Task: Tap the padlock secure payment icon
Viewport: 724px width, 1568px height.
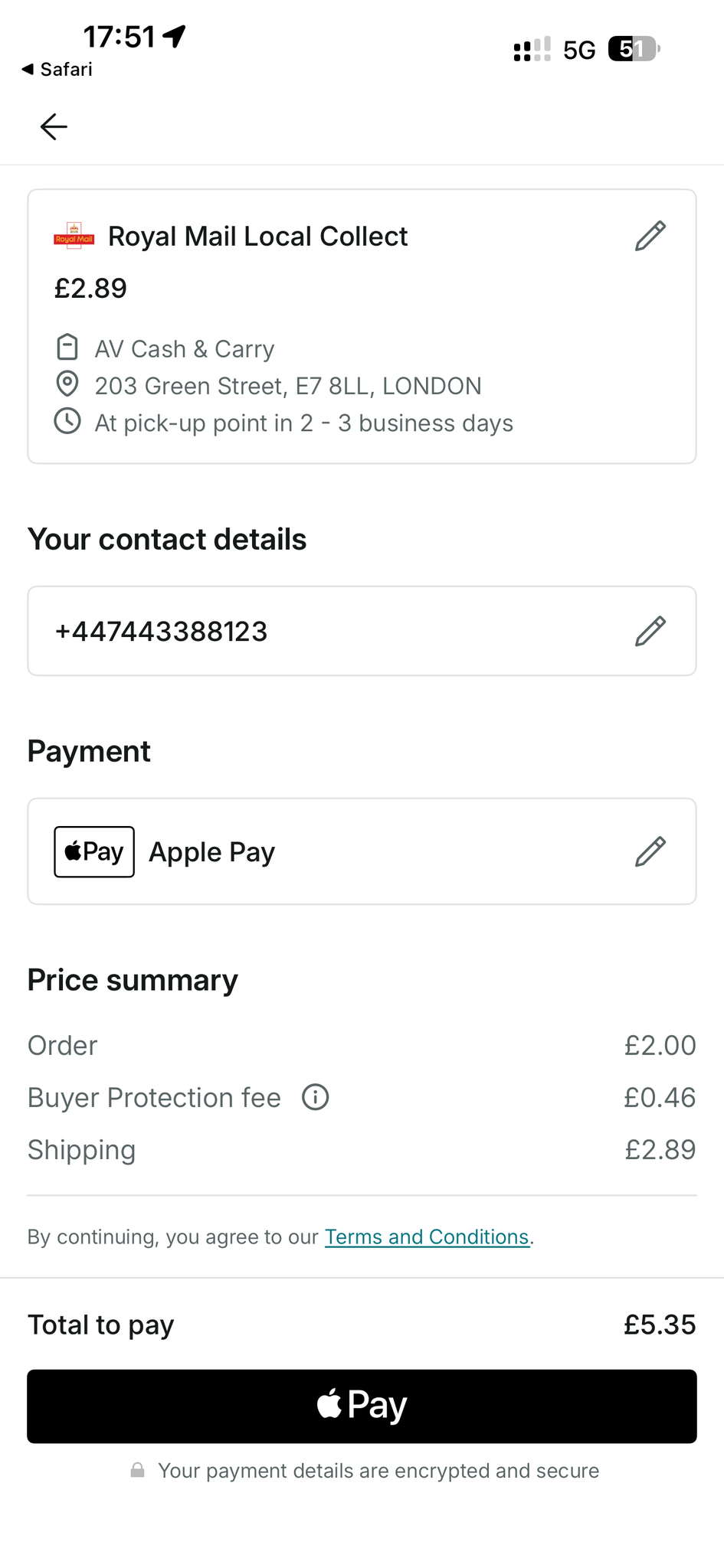Action: 138,1470
